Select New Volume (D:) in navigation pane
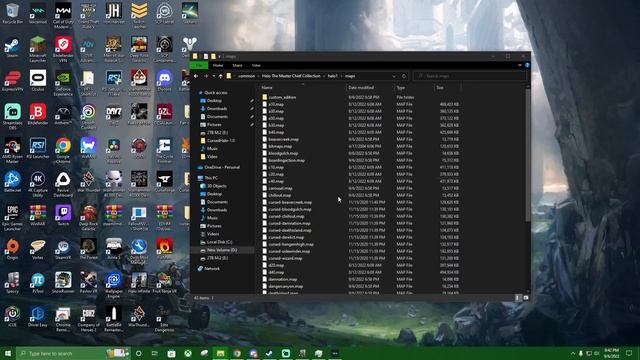 pyautogui.click(x=222, y=250)
